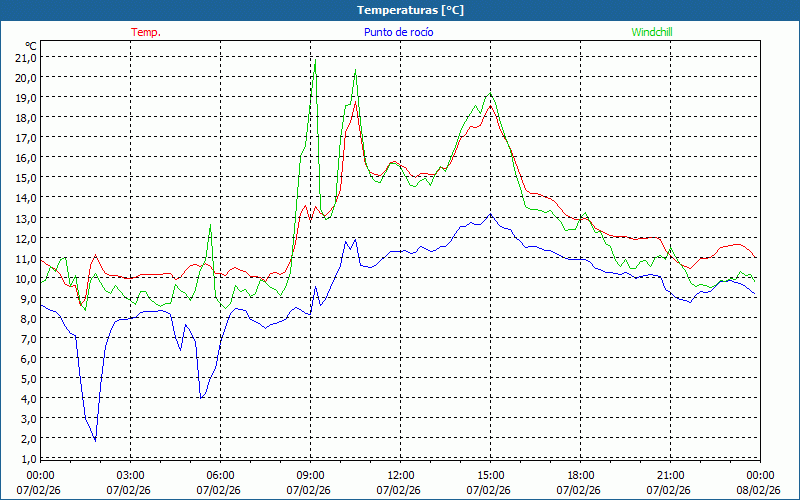Click the green Windchill peak just after 09:00
The image size is (800, 500).
pos(315,63)
